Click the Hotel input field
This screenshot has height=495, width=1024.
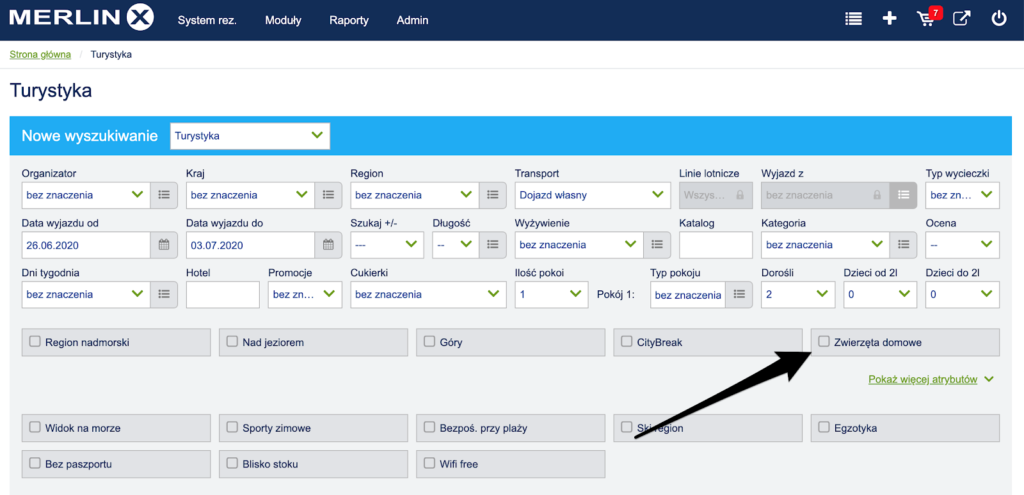(x=222, y=294)
